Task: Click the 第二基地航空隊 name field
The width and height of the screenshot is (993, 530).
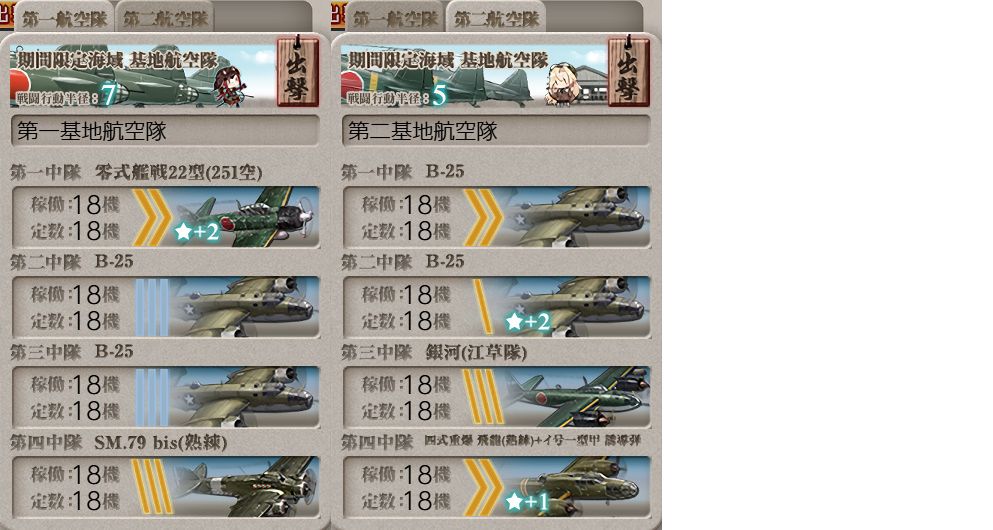Action: point(496,131)
